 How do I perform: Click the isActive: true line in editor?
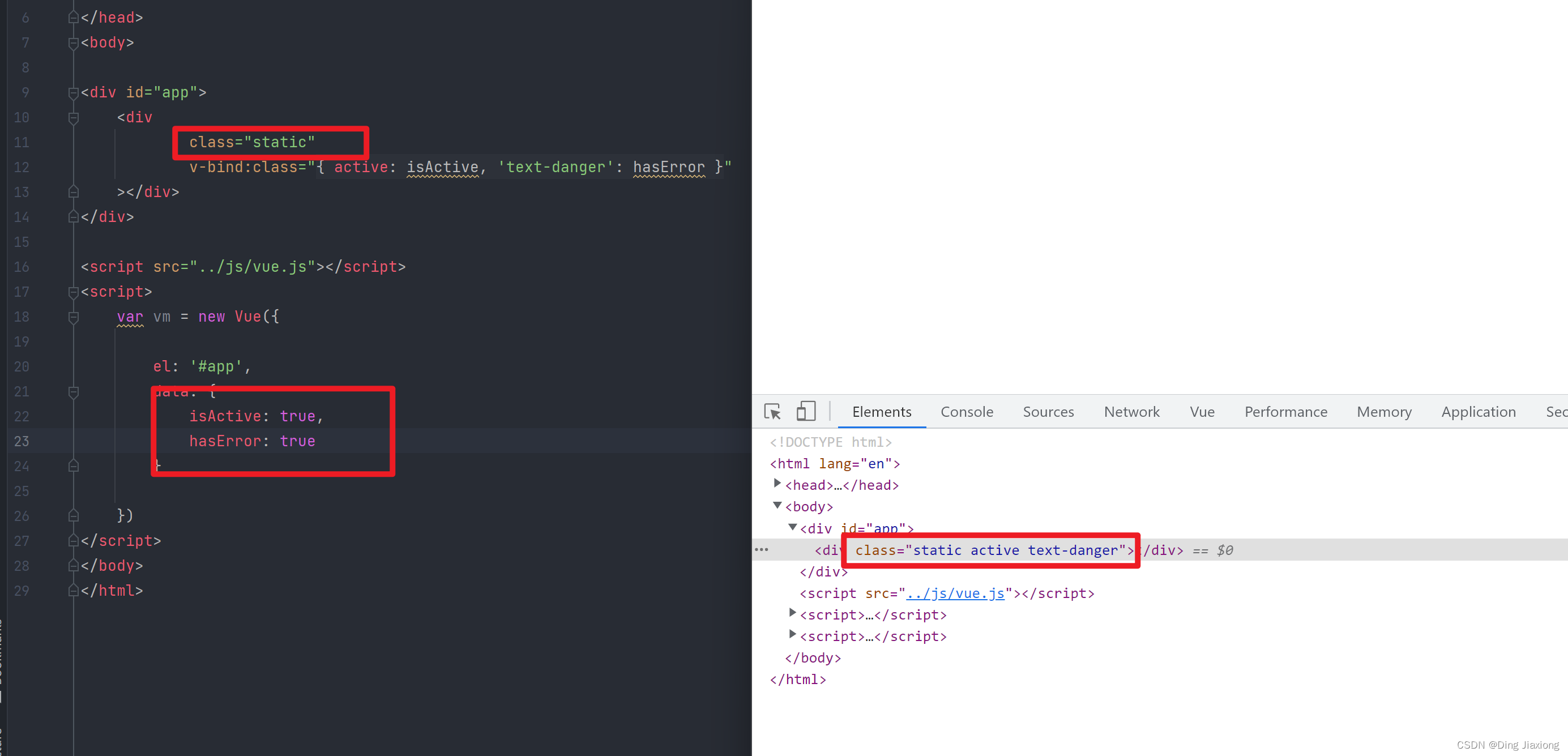(x=257, y=416)
